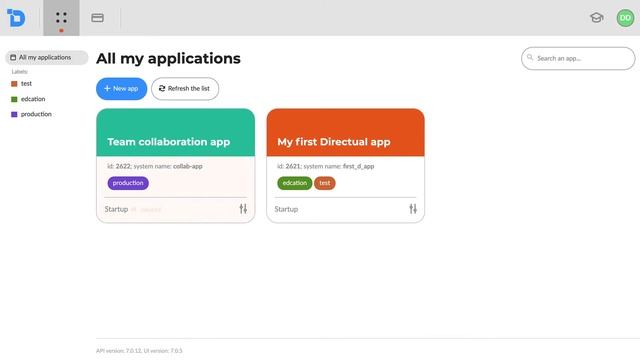Viewport: 640px width, 360px height.
Task: Click Refresh the list button
Action: (185, 89)
